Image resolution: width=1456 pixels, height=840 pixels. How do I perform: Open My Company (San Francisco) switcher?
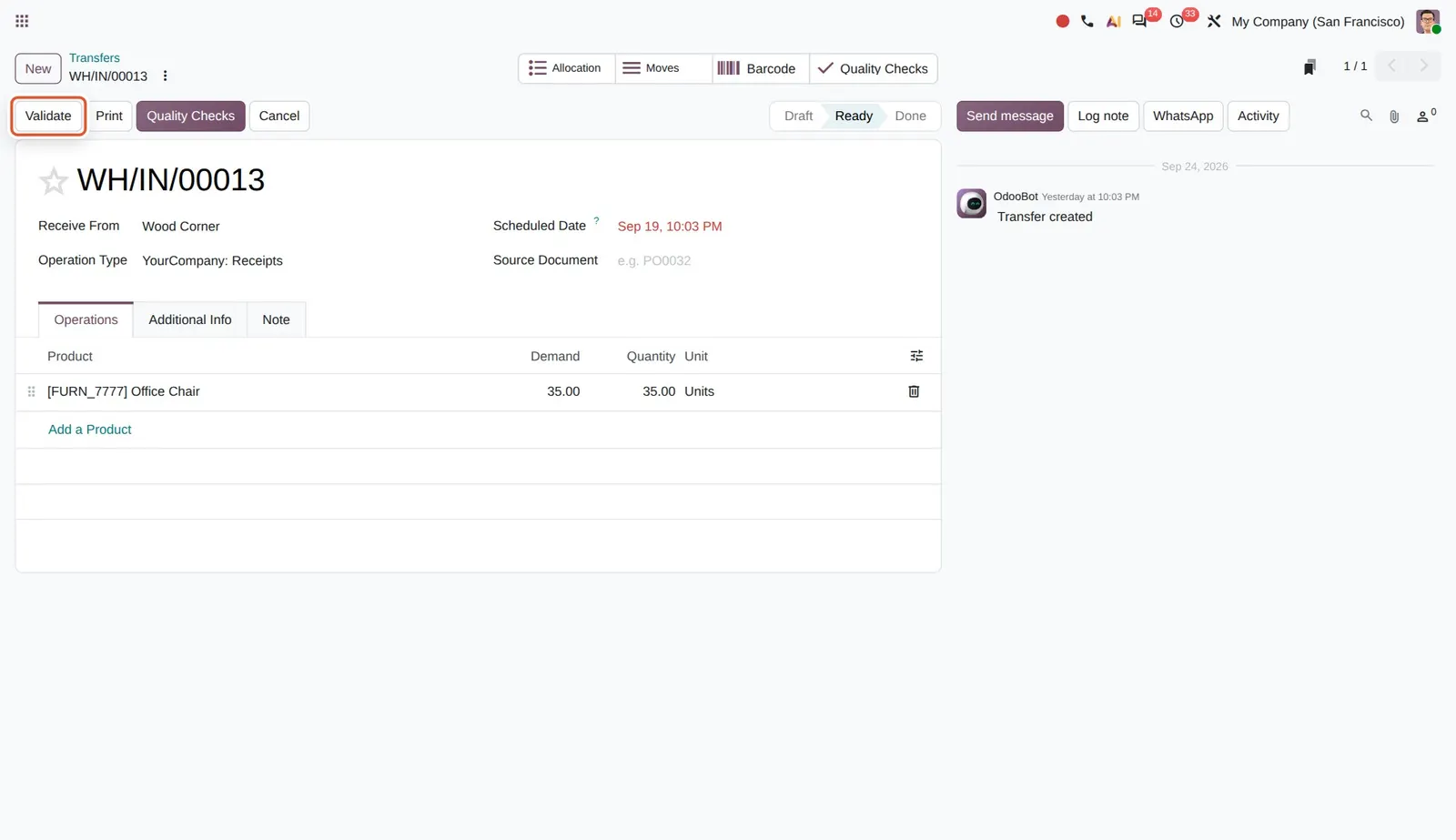(x=1318, y=22)
